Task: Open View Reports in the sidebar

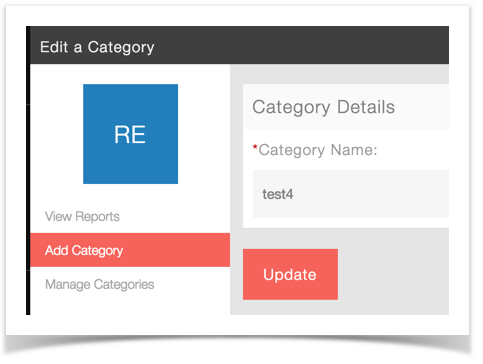Action: [x=82, y=216]
